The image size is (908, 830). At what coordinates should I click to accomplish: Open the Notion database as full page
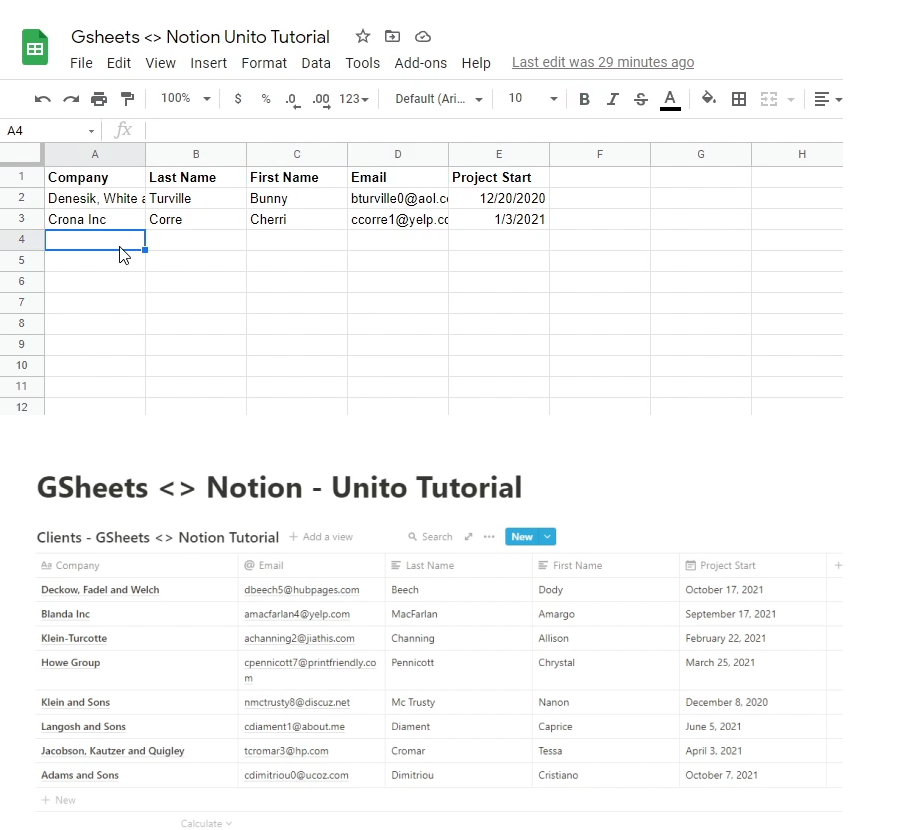point(468,536)
